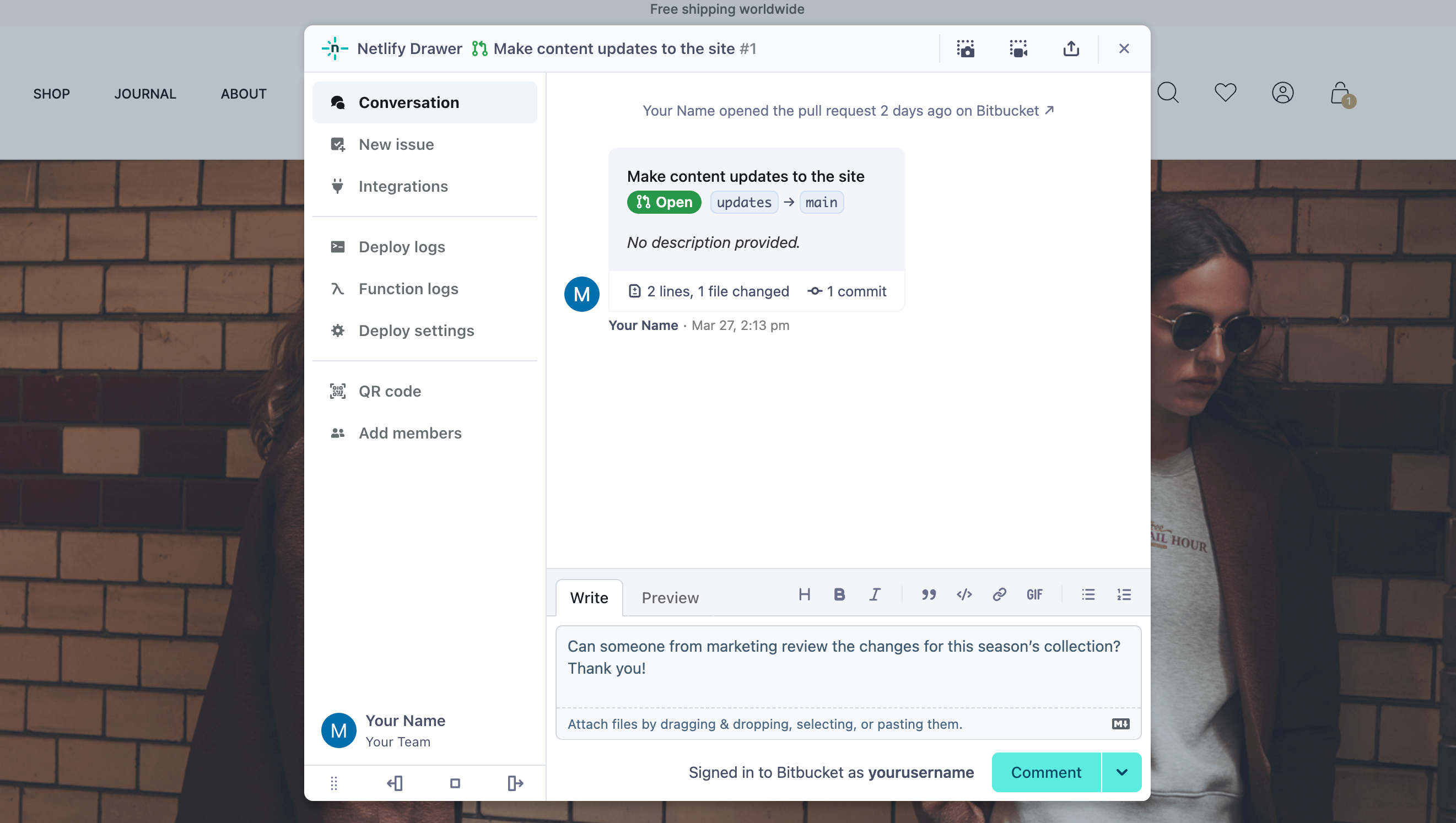1456x823 pixels.
Task: Click the heading format icon in toolbar
Action: (804, 594)
